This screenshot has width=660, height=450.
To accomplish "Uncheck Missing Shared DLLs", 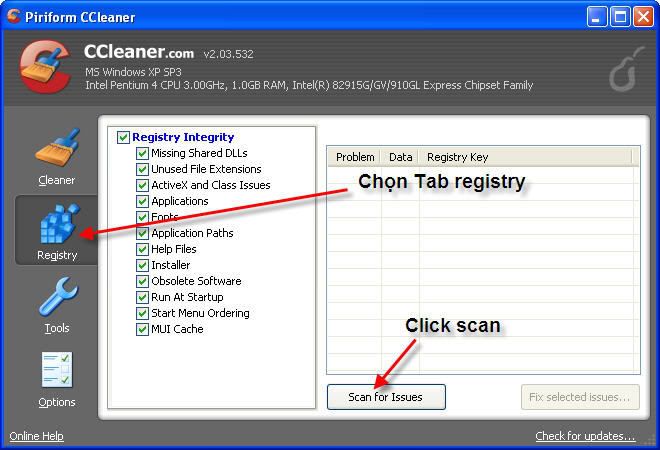I will 142,153.
